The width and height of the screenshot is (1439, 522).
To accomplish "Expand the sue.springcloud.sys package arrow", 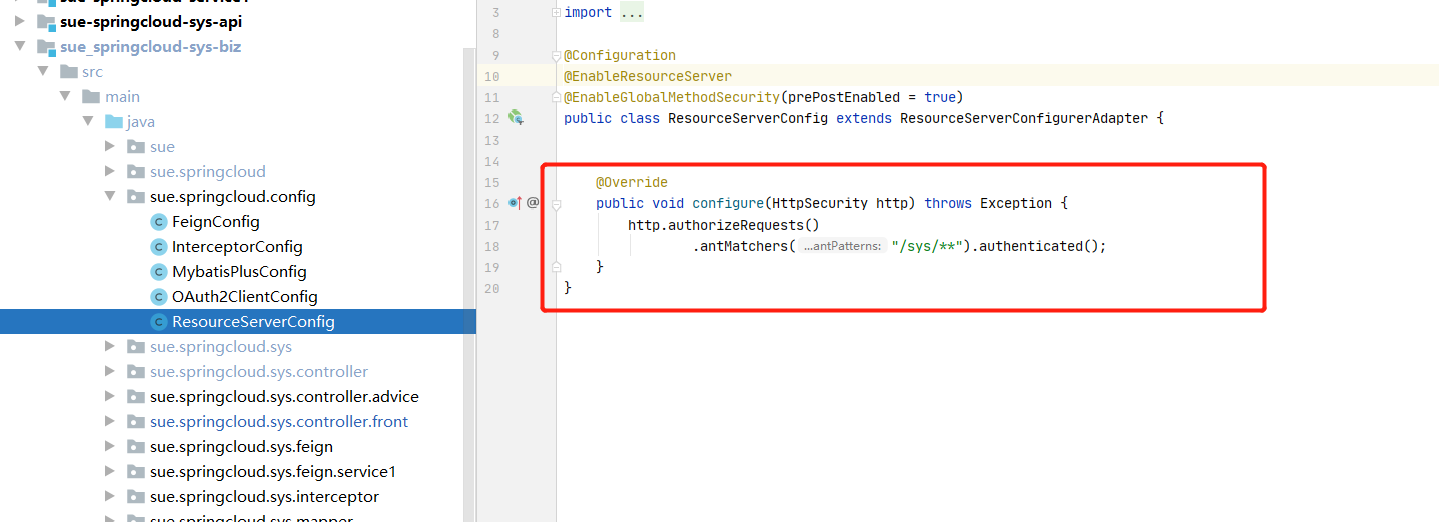I will [x=110, y=347].
